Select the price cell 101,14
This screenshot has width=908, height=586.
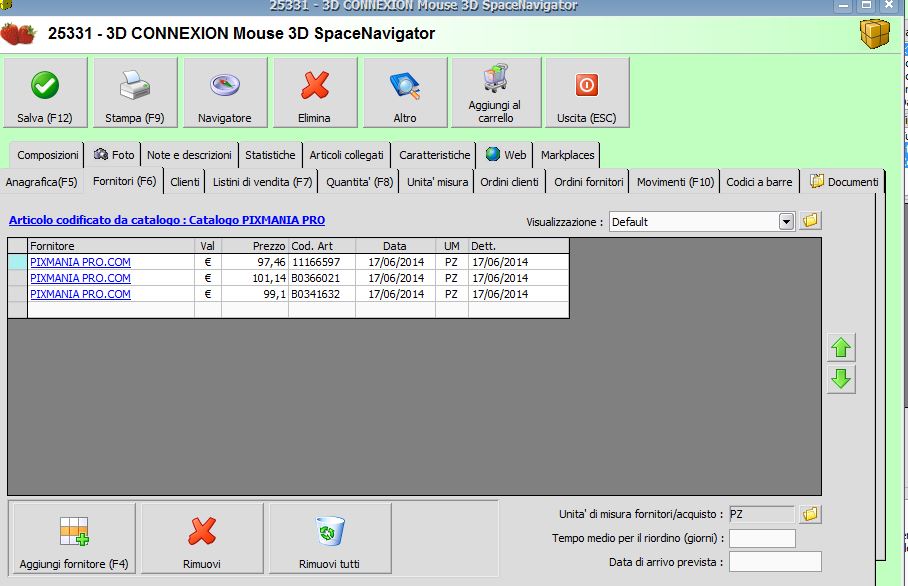pos(255,278)
